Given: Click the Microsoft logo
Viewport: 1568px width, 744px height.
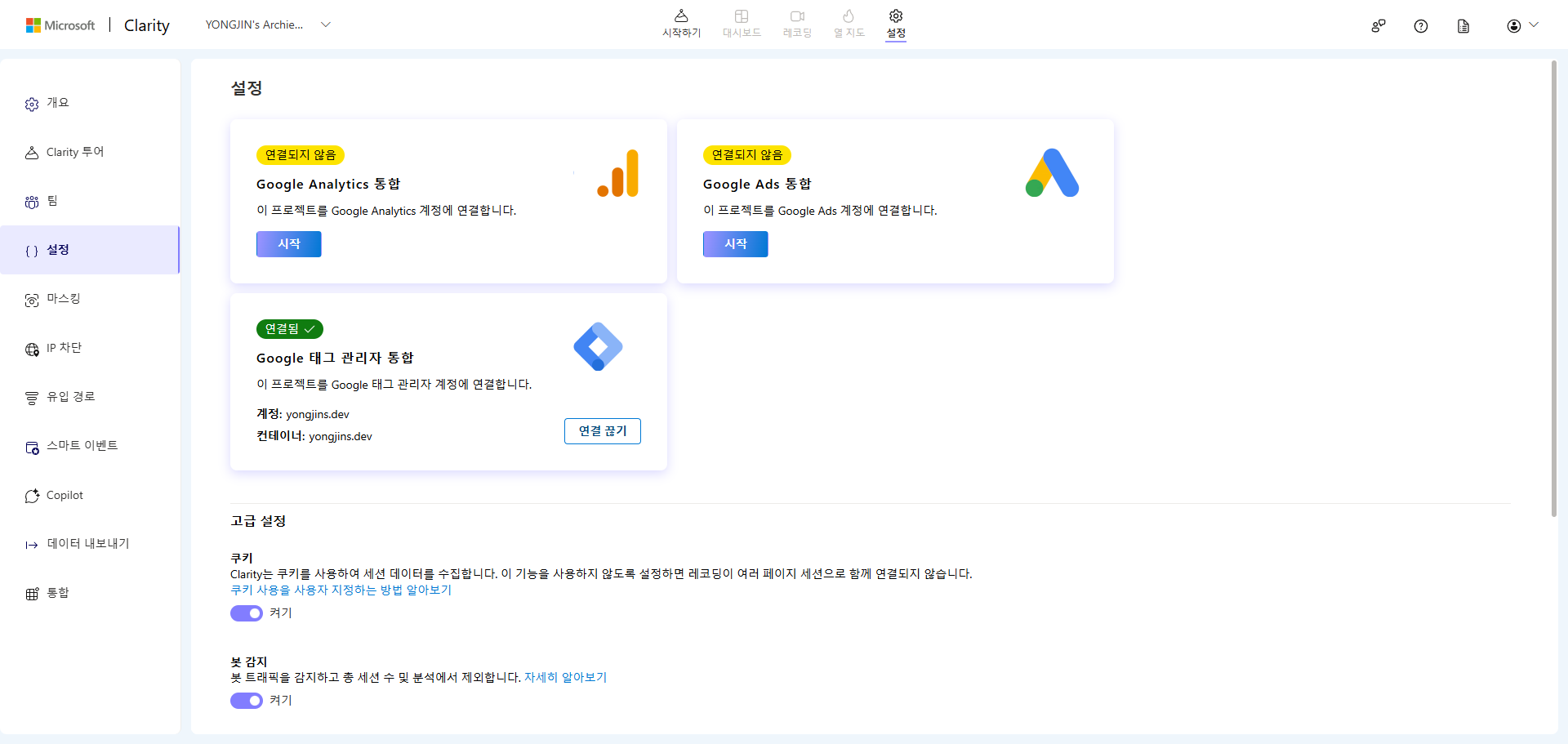Looking at the screenshot, I should click(60, 25).
